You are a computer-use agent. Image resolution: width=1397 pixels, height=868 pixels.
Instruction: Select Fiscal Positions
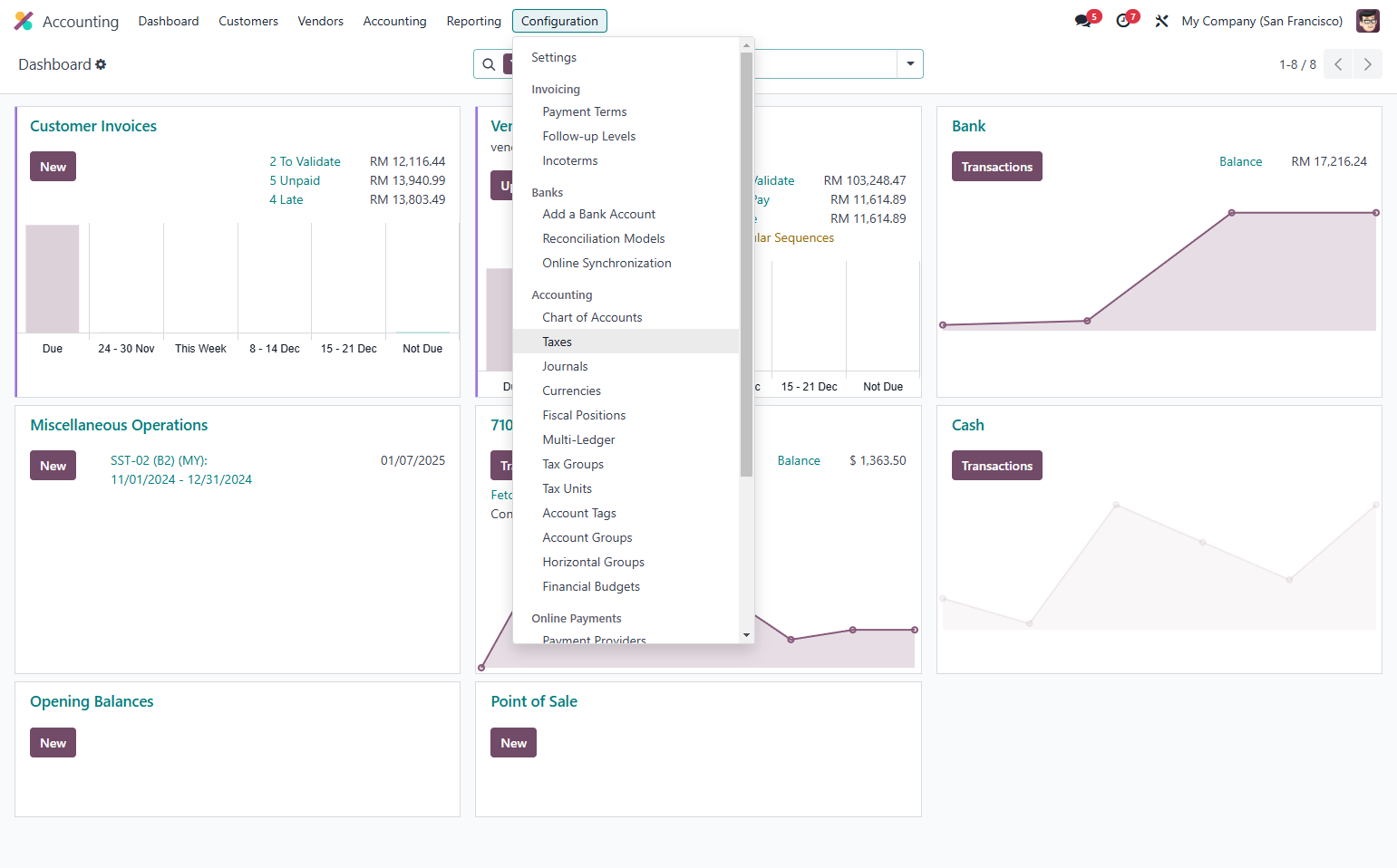coord(626,415)
